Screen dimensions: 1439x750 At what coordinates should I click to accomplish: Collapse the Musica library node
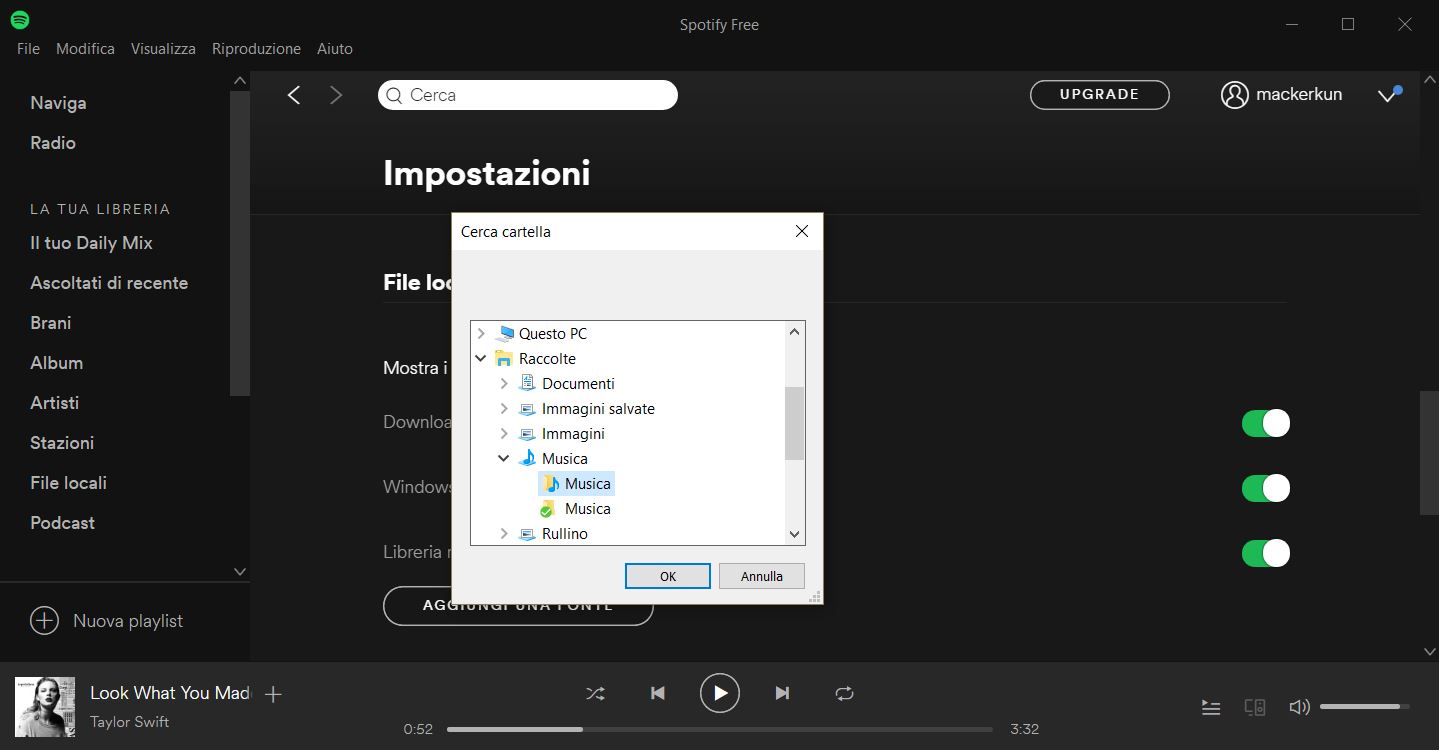504,459
